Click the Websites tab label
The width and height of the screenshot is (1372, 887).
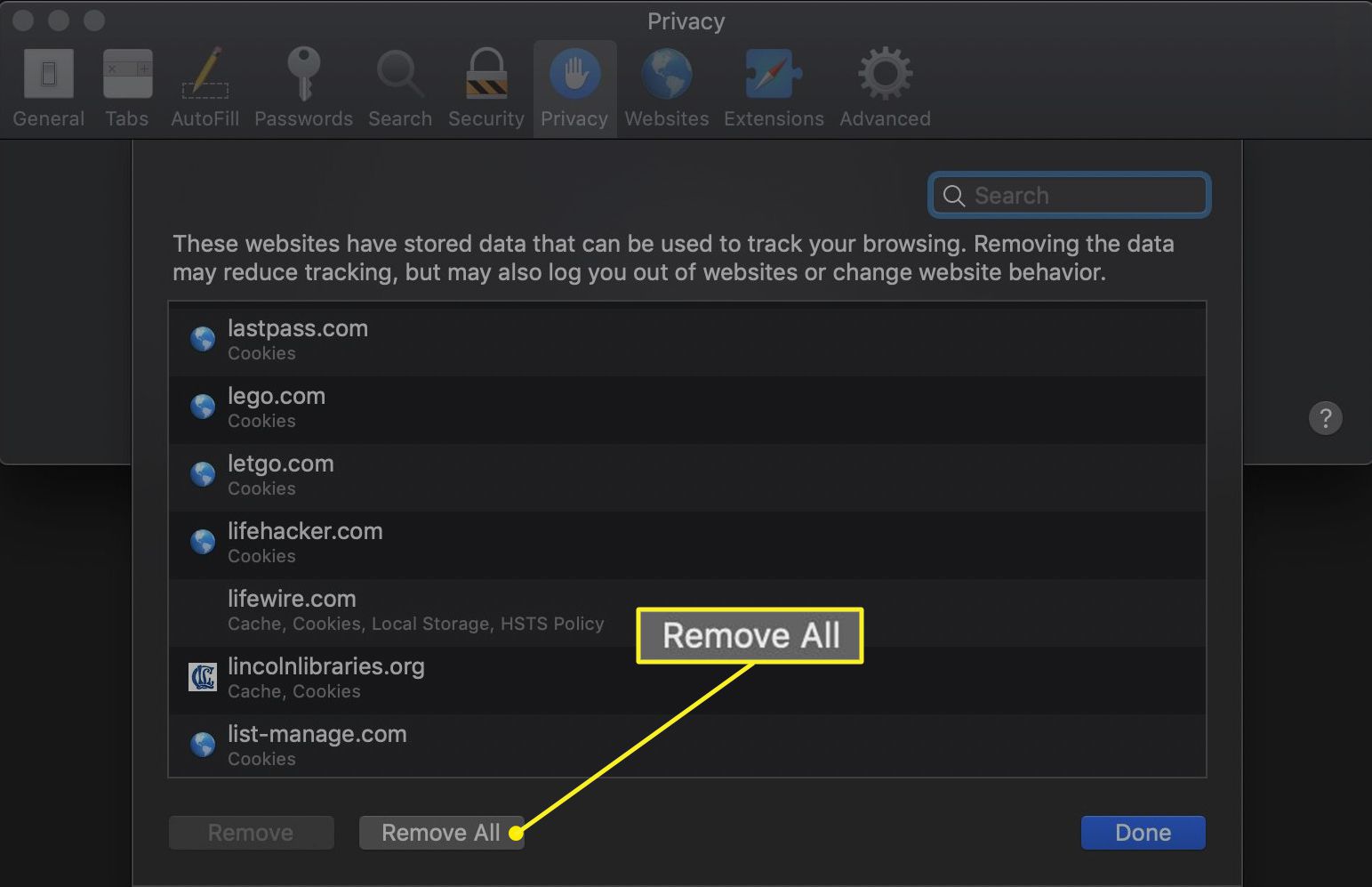point(667,118)
